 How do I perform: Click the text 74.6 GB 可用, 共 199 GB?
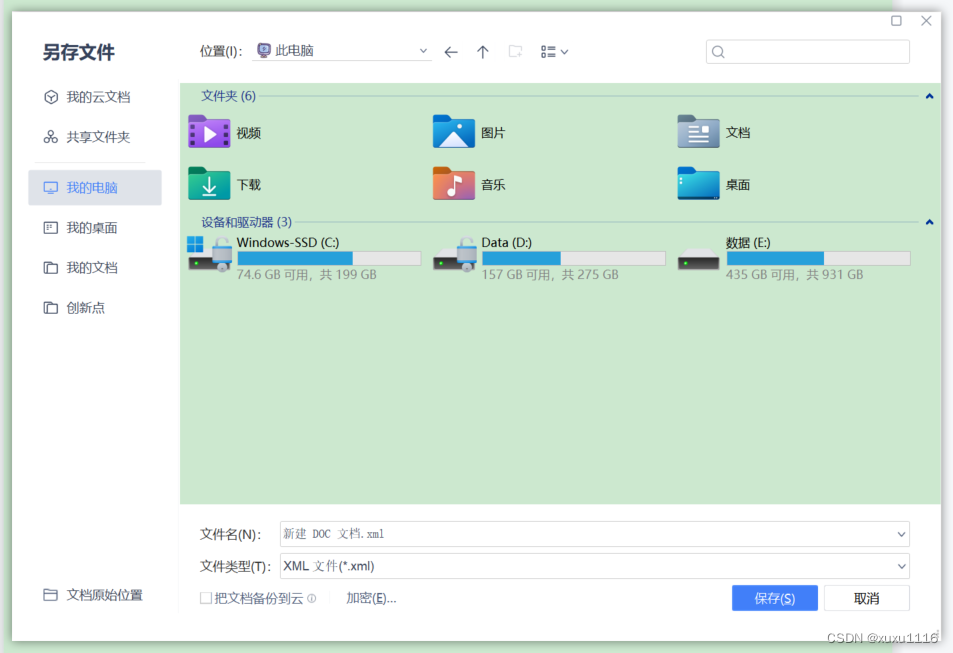pos(306,275)
